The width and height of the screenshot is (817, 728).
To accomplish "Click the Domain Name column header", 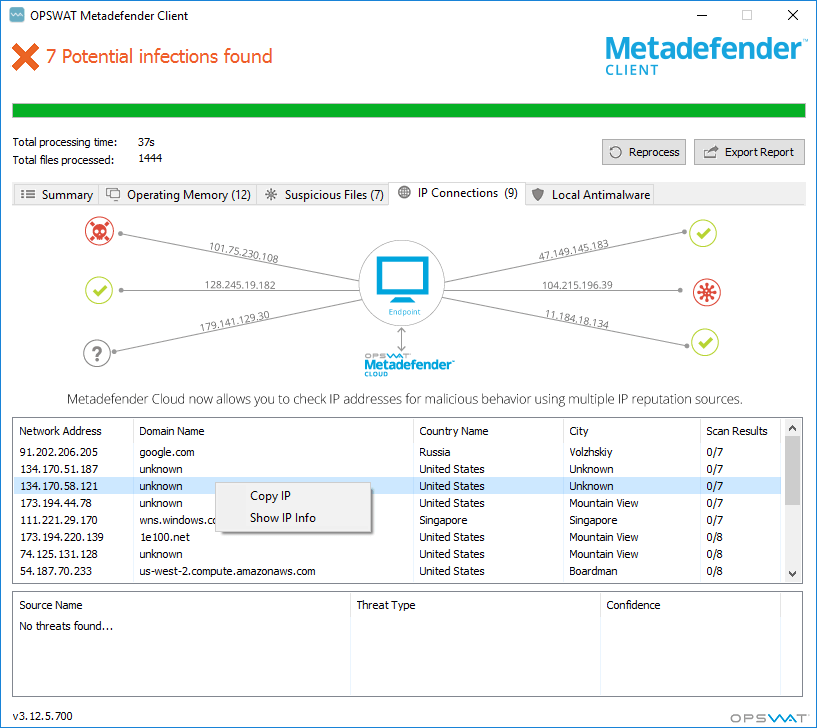I will [273, 431].
